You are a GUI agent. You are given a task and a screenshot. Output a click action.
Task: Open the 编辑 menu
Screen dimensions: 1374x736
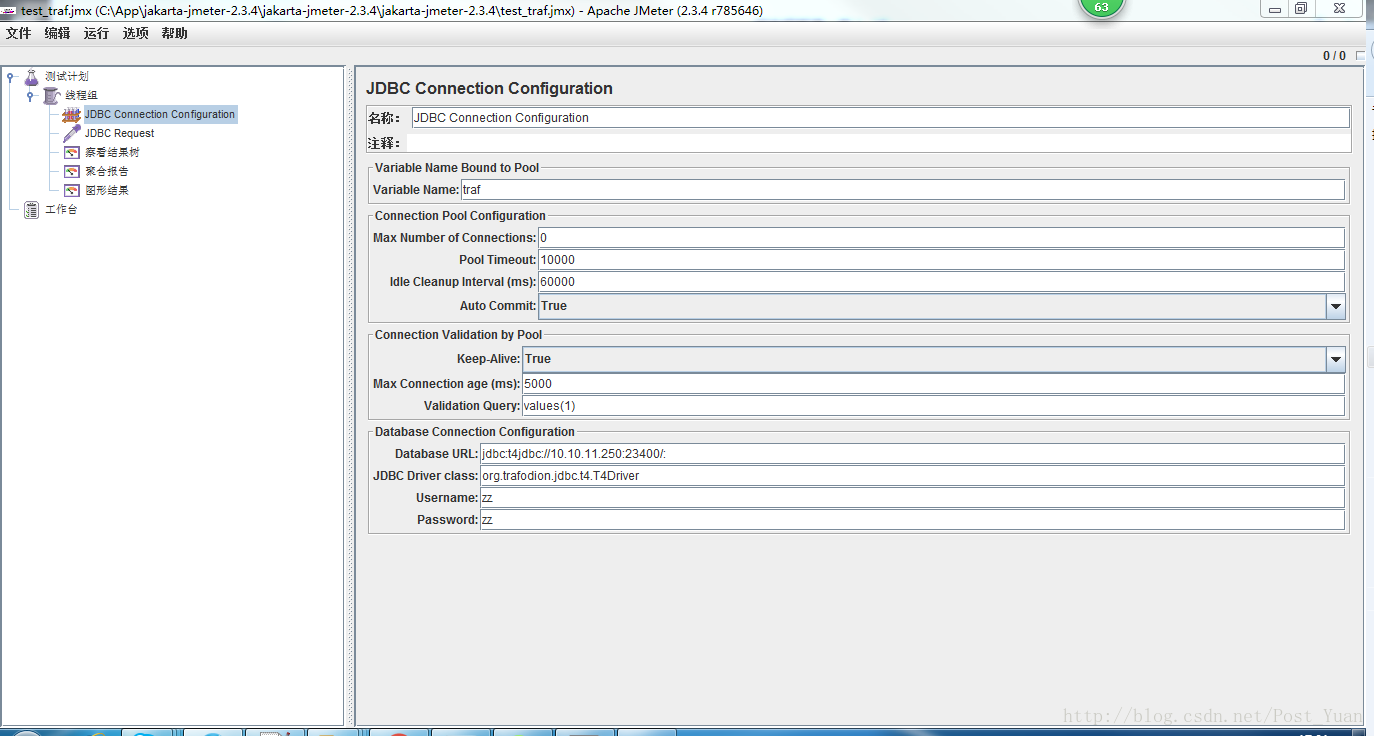pyautogui.click(x=58, y=33)
